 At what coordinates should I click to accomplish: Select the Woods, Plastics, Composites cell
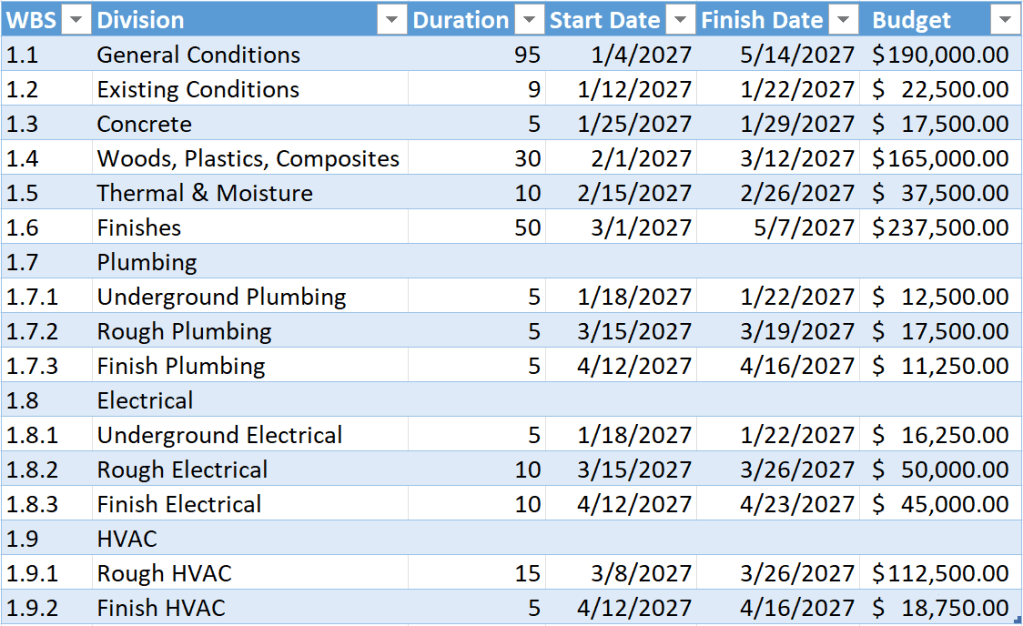(x=251, y=158)
